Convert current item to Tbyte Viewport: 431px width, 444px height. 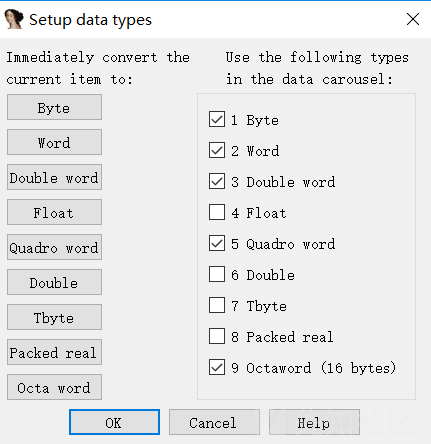54,317
